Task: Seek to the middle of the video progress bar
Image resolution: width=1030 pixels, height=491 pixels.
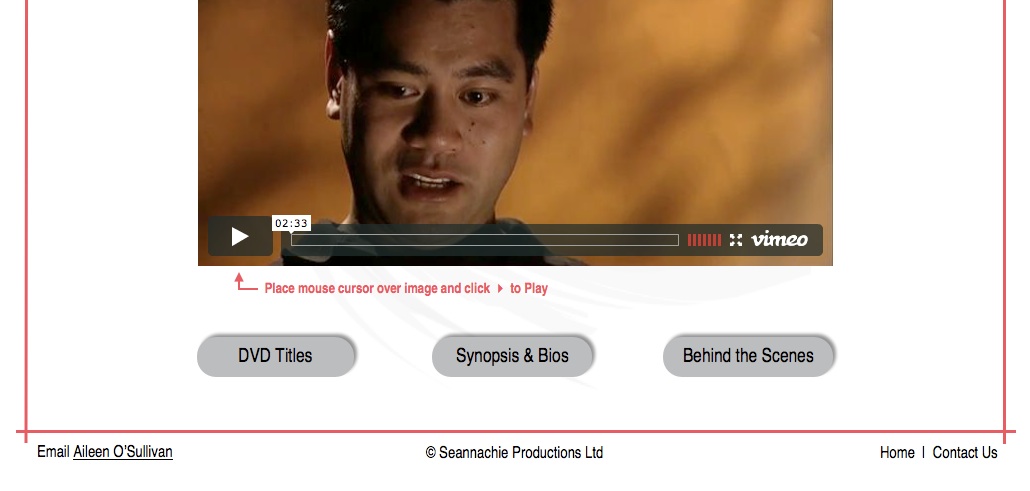Action: [485, 240]
